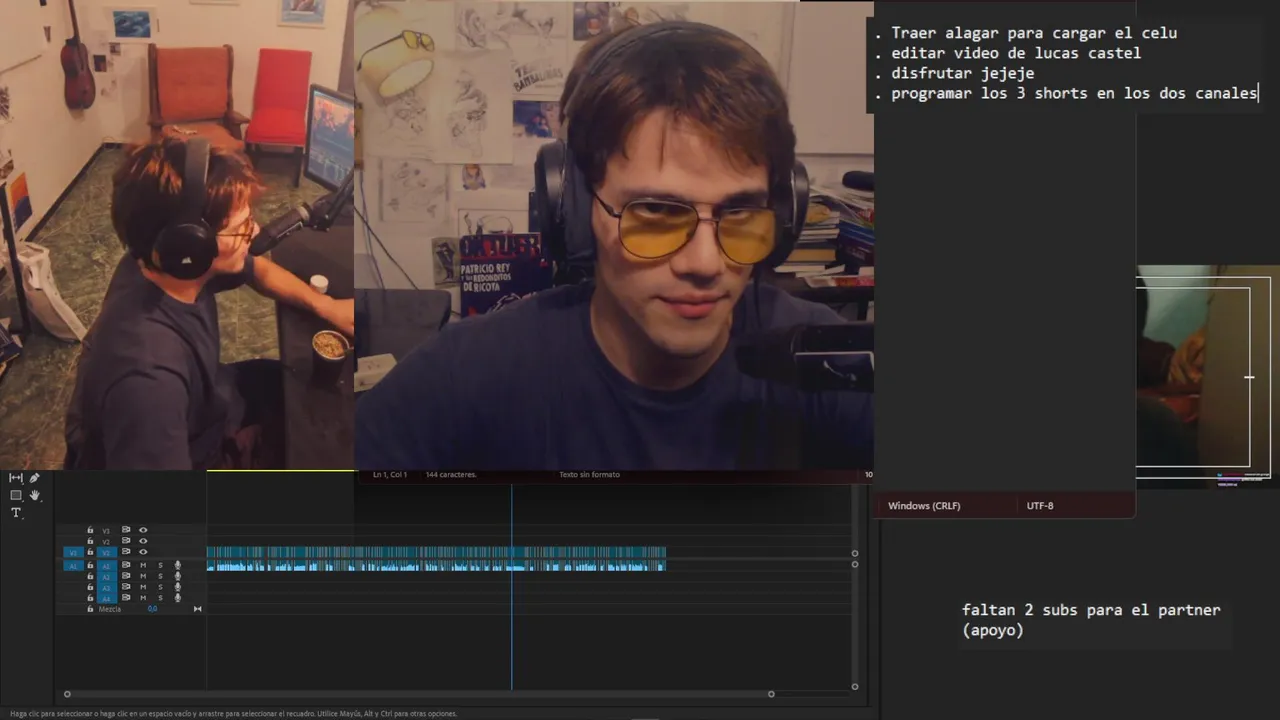Image resolution: width=1280 pixels, height=720 pixels.
Task: Toggle the V1 source patch button
Action: 73,552
